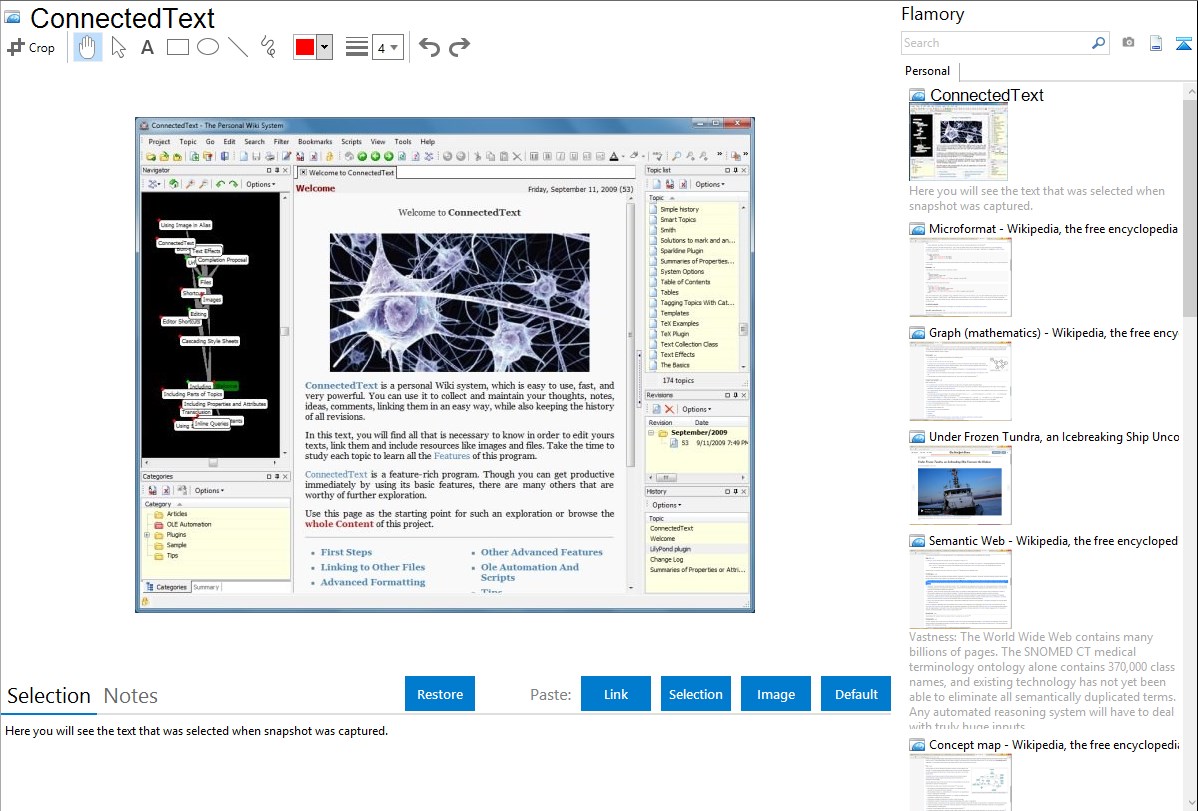The height and width of the screenshot is (811, 1198).
Task: Click the Flamory icon at top-right corner
Action: pyautogui.click(x=1183, y=43)
